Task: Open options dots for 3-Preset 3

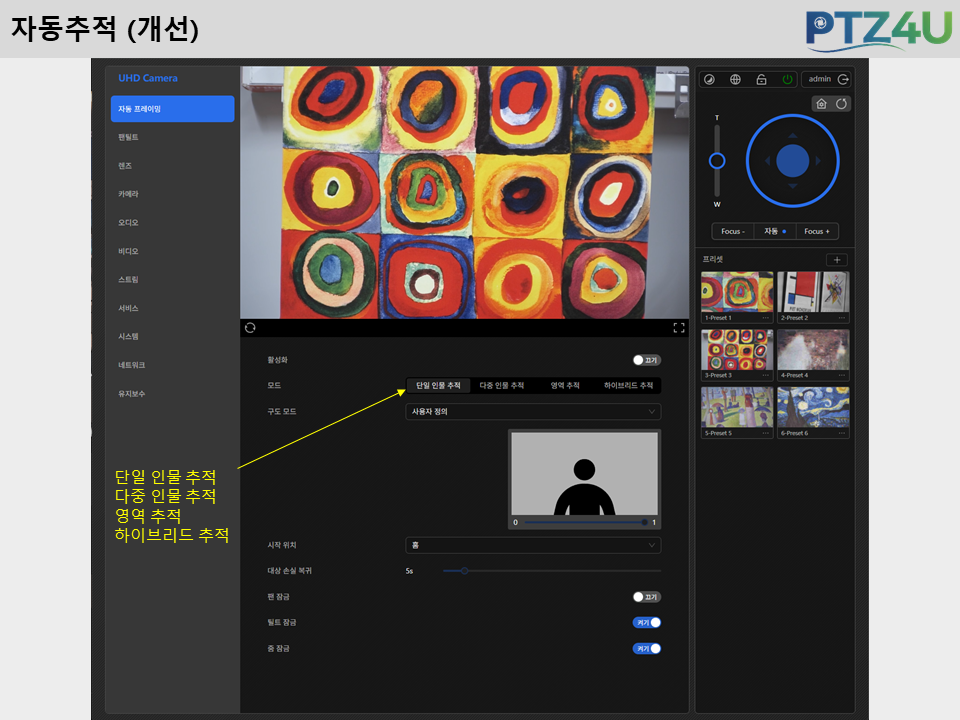Action: point(765,375)
